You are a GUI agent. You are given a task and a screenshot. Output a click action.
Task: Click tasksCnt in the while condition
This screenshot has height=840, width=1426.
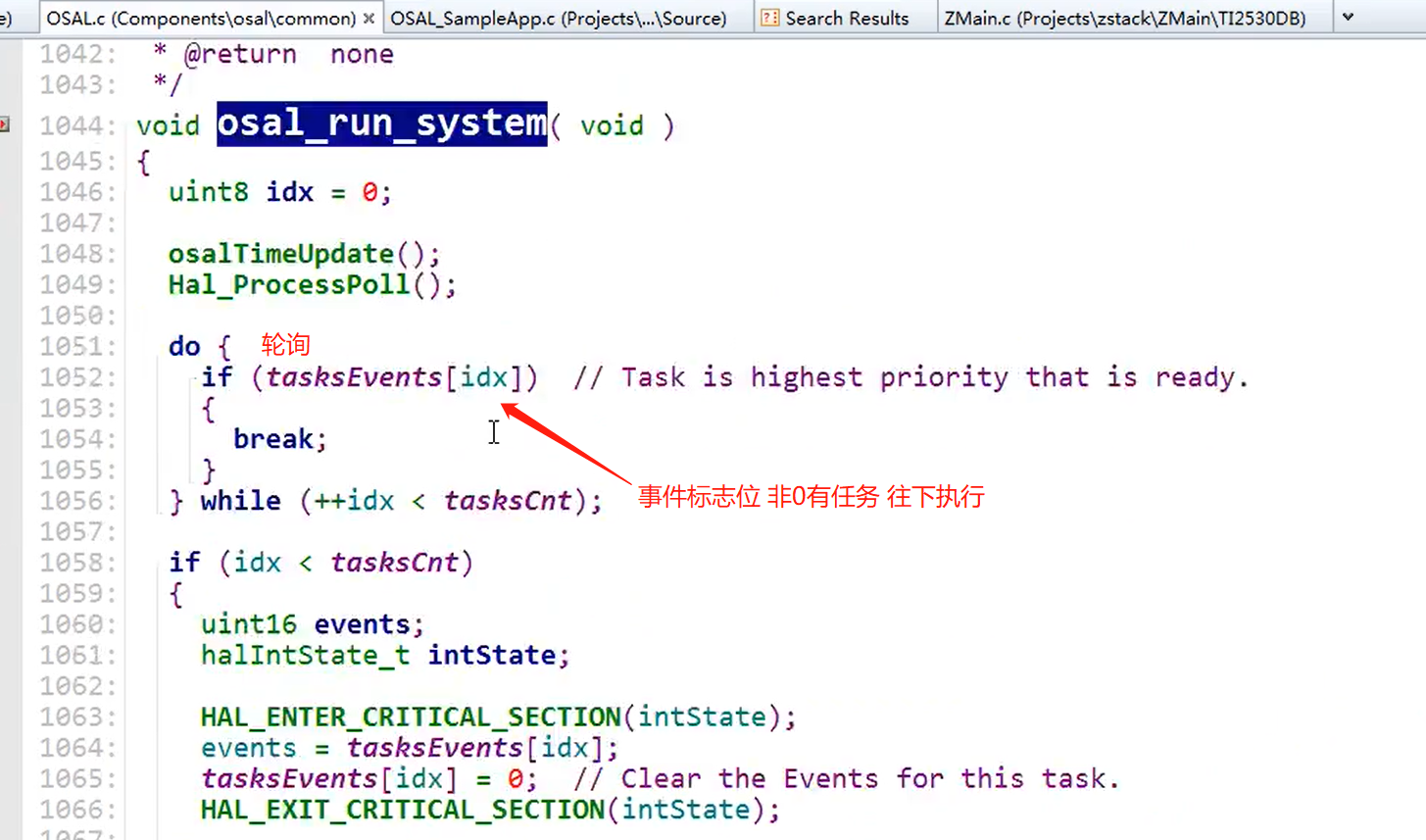coord(508,501)
